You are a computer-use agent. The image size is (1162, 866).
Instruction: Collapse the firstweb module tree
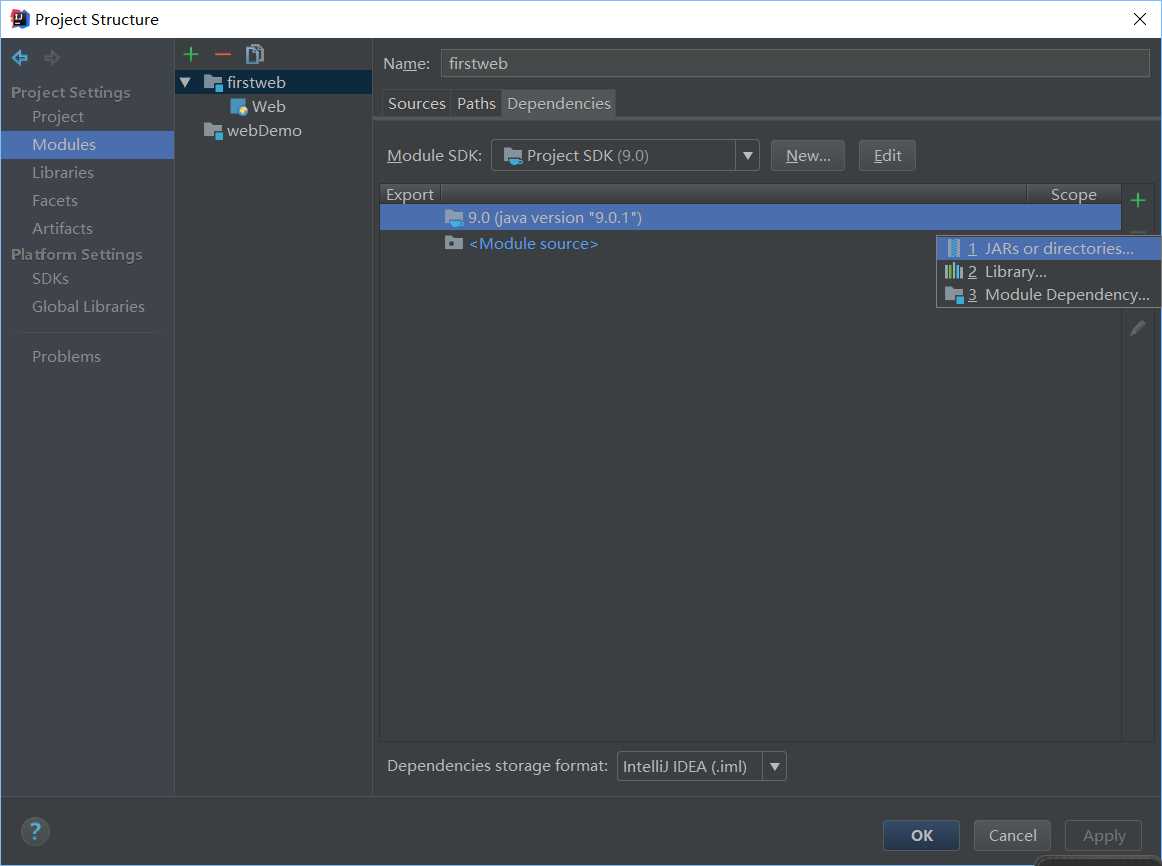(185, 82)
